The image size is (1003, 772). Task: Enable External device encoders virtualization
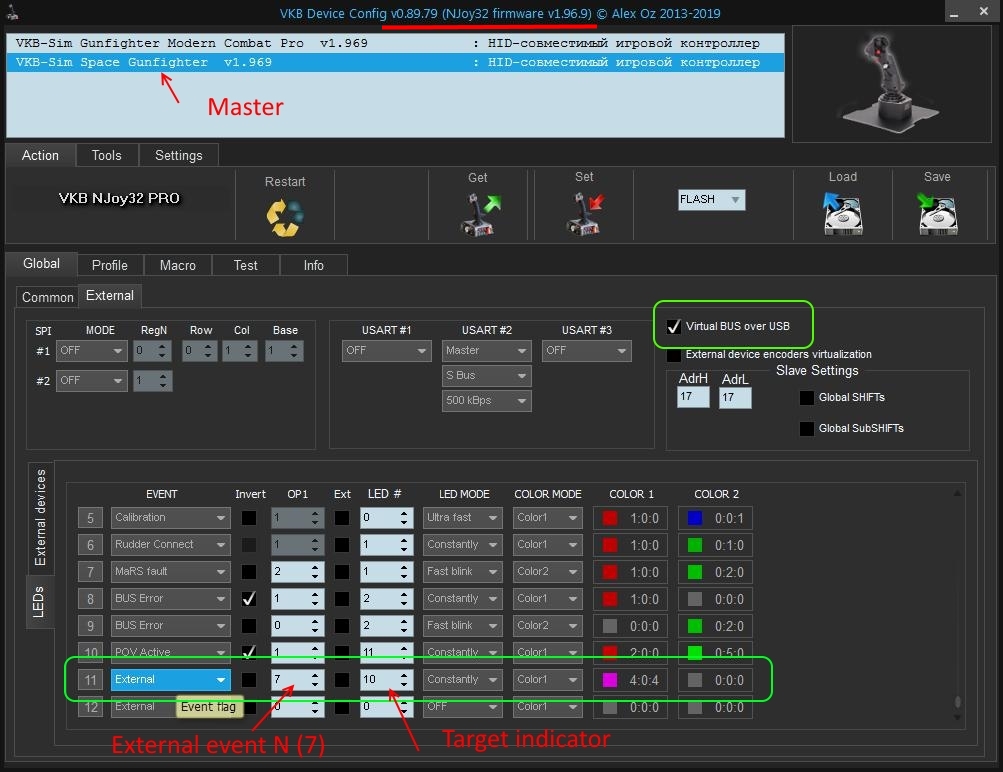coord(674,355)
